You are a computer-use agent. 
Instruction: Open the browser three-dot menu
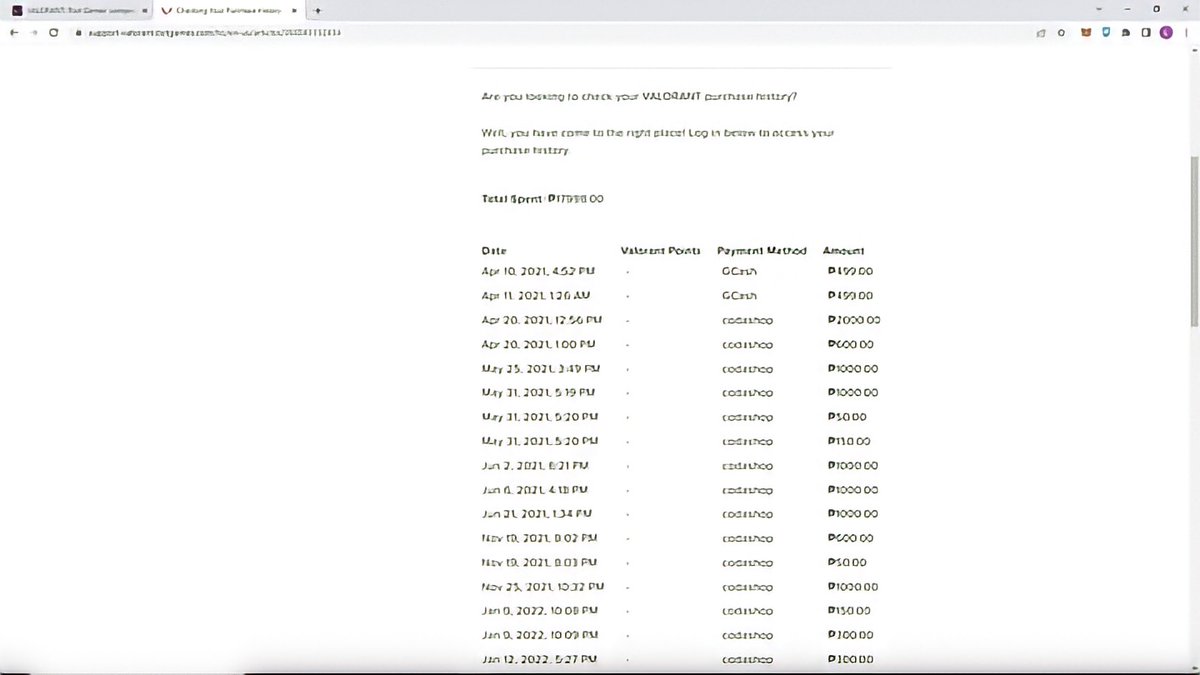click(x=1186, y=32)
